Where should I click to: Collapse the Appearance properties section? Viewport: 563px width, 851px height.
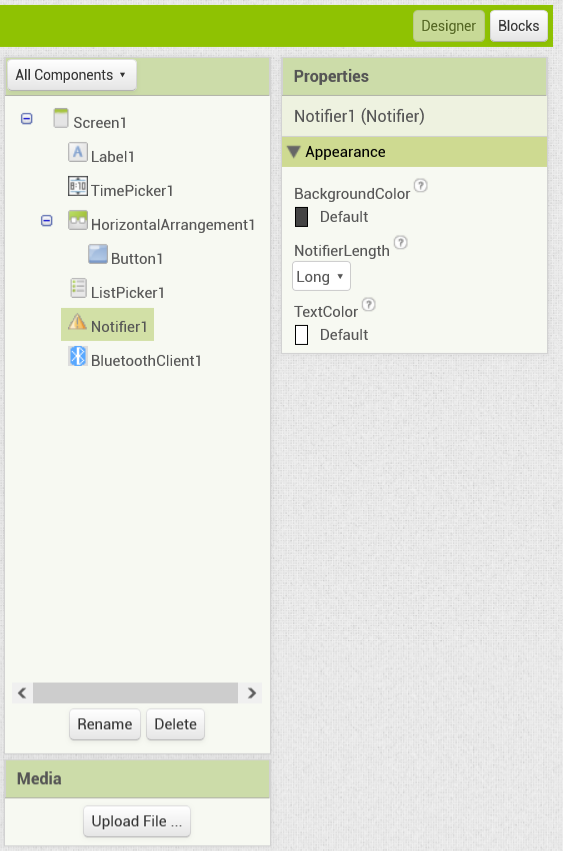(x=294, y=152)
